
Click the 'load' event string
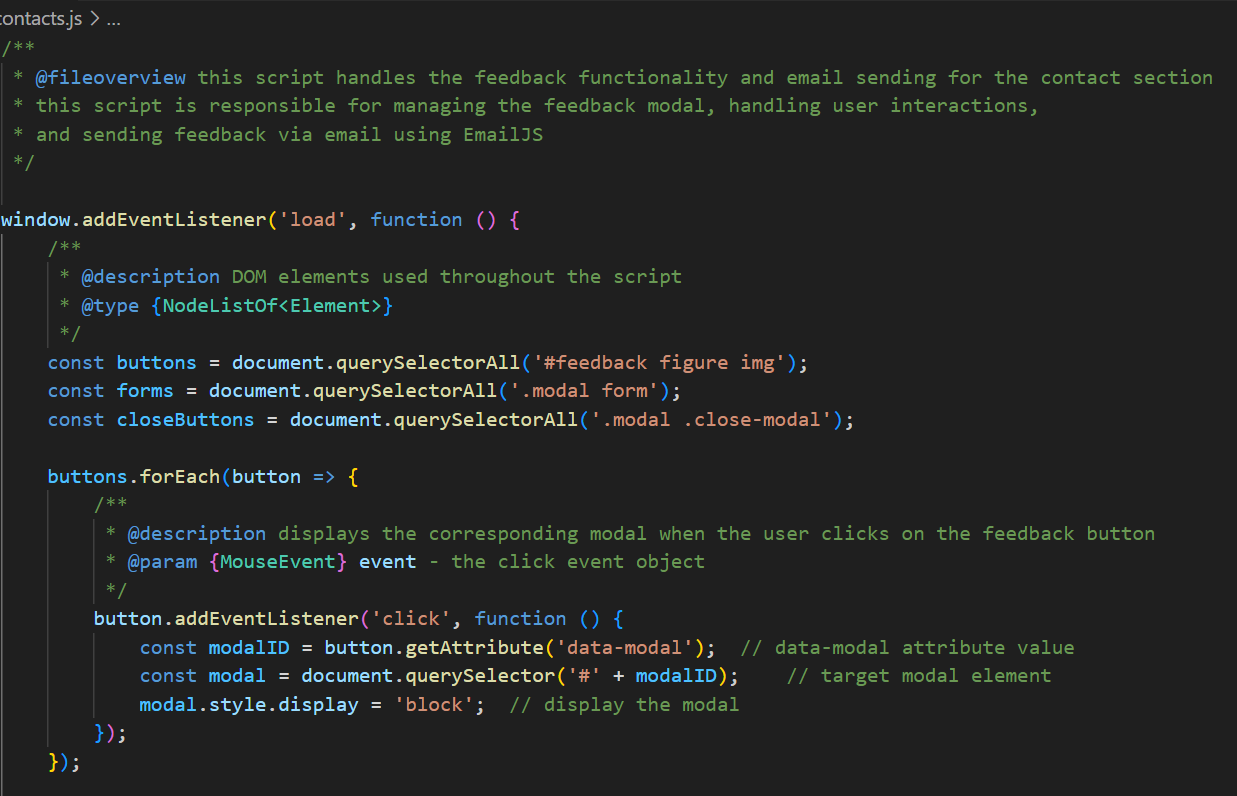point(313,220)
